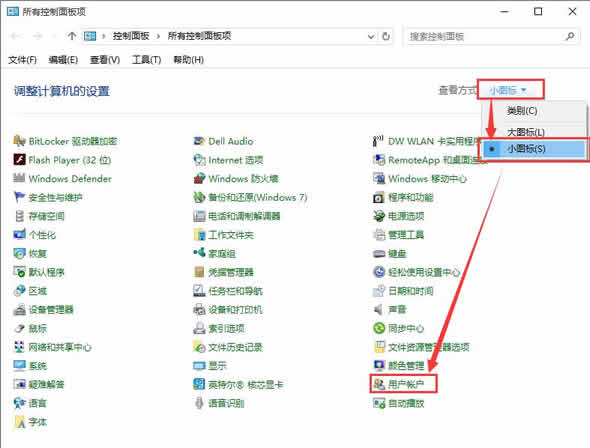Open the Windows 防火墙 icon

(x=199, y=178)
